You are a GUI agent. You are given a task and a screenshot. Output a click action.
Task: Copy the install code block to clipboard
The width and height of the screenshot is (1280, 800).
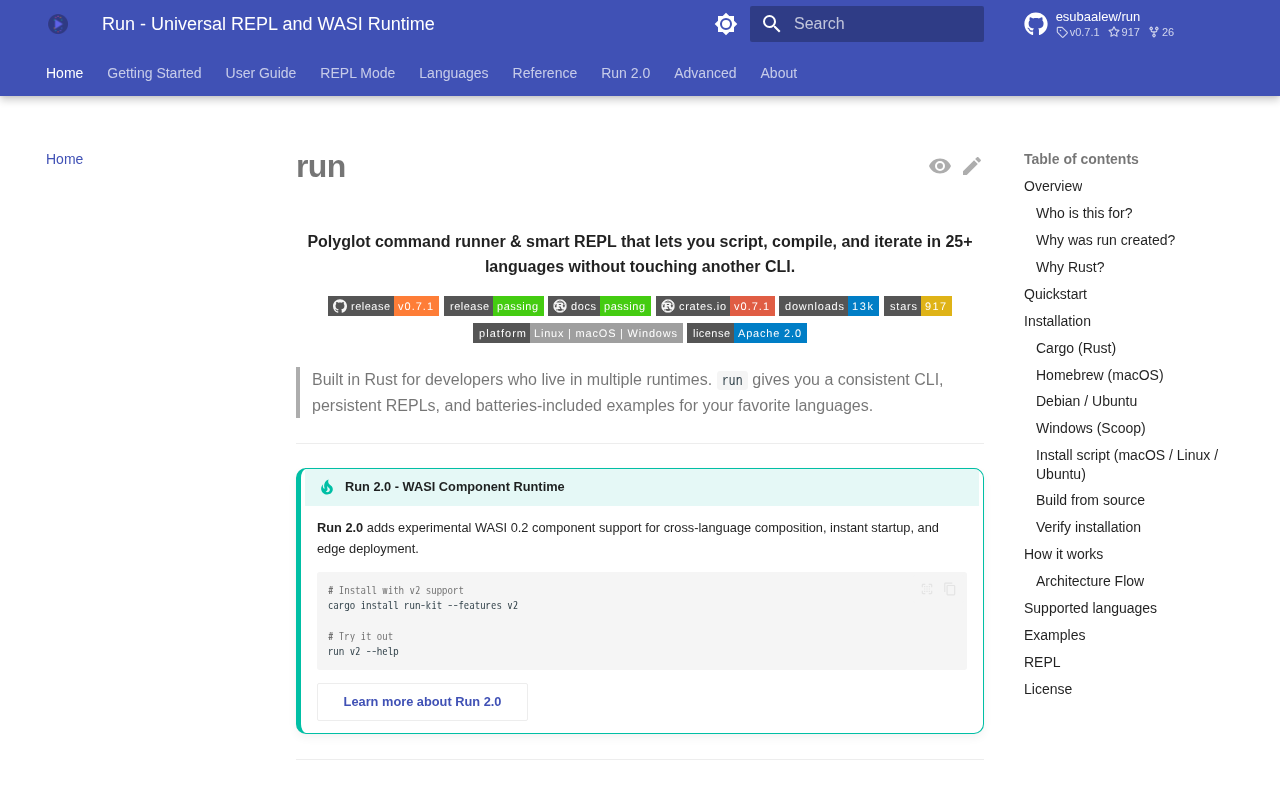pos(950,590)
